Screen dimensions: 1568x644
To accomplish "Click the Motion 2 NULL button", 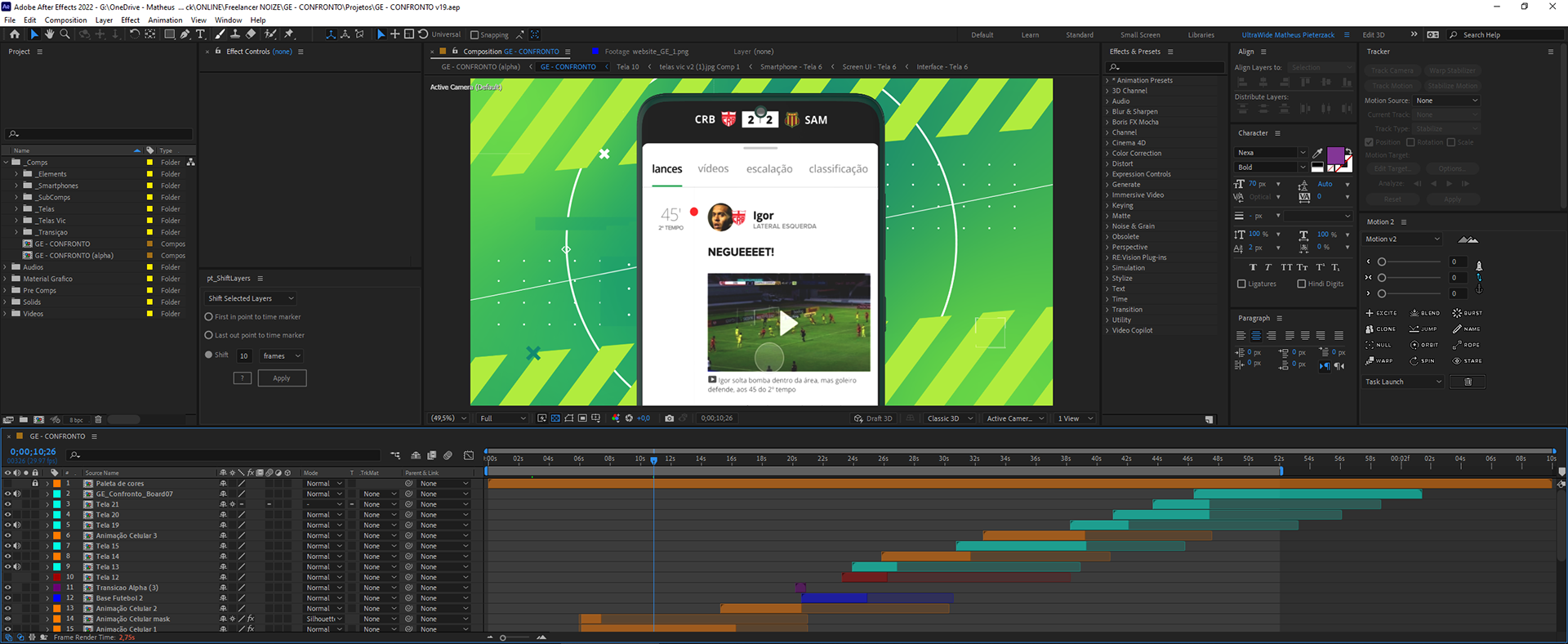I will click(x=1379, y=345).
